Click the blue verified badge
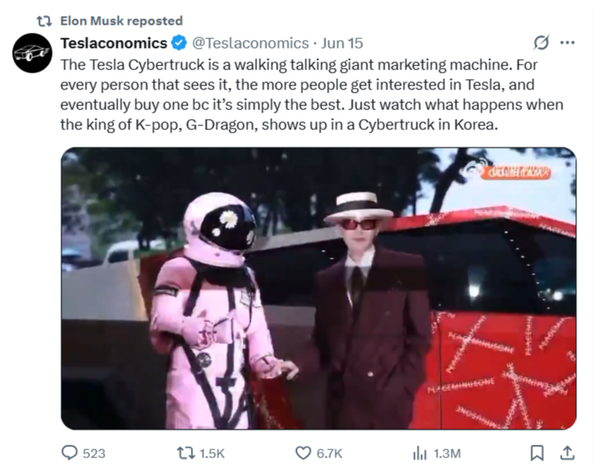600x471 pixels. (178, 43)
